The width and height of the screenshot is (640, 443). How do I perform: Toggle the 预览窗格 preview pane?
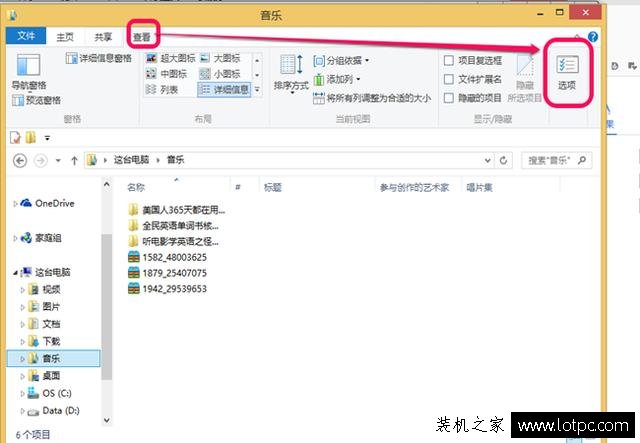tap(36, 100)
